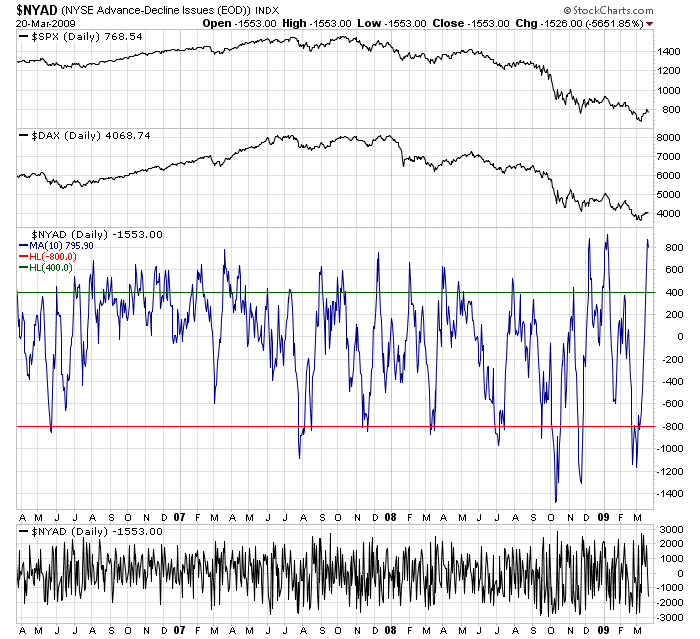Click the 09 year label on bottom axis
This screenshot has height=639, width=700.
pos(603,630)
